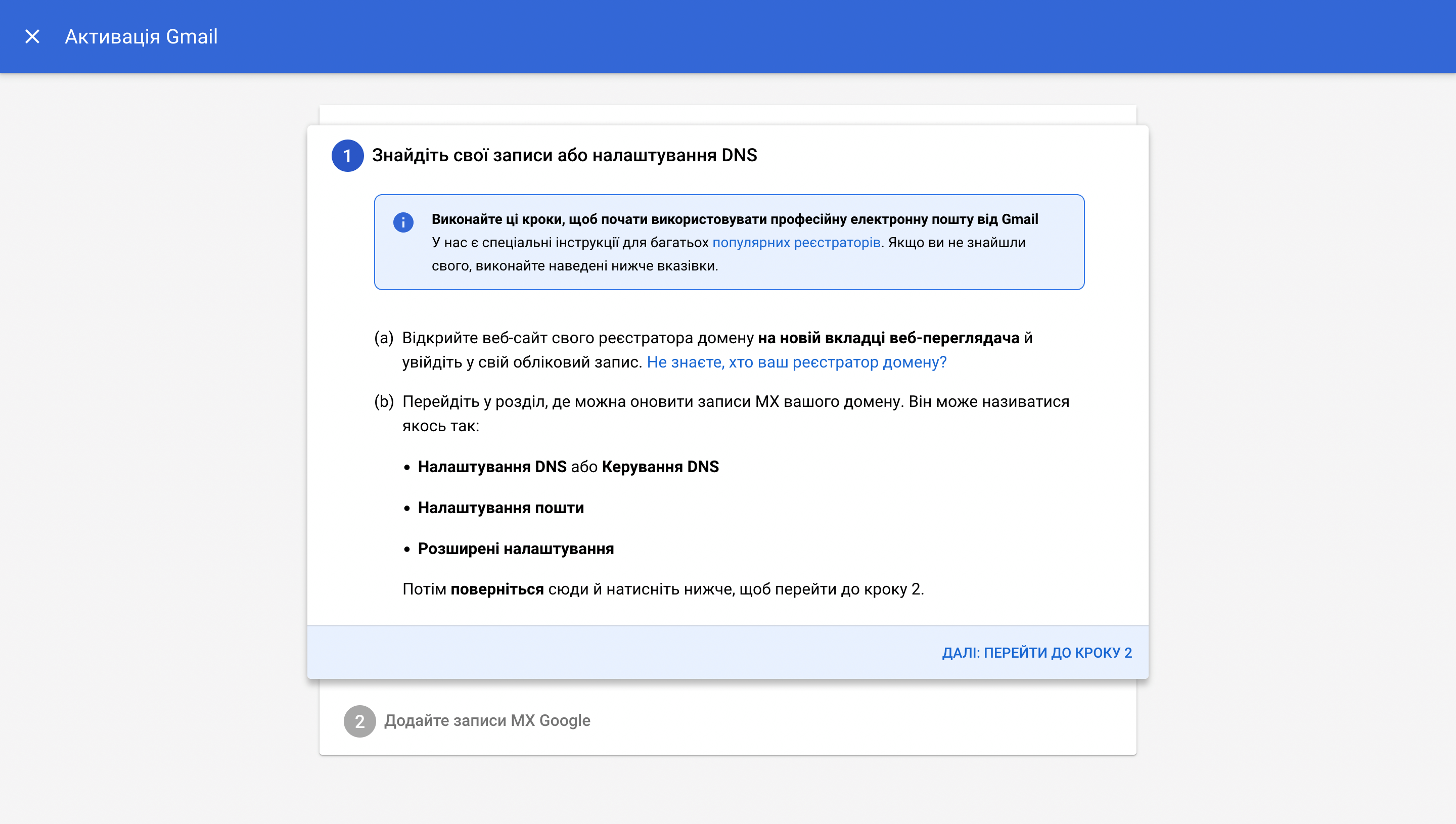Expand the 'Додайте записи MX Google' step
Viewport: 1456px width, 824px height.
coord(487,720)
